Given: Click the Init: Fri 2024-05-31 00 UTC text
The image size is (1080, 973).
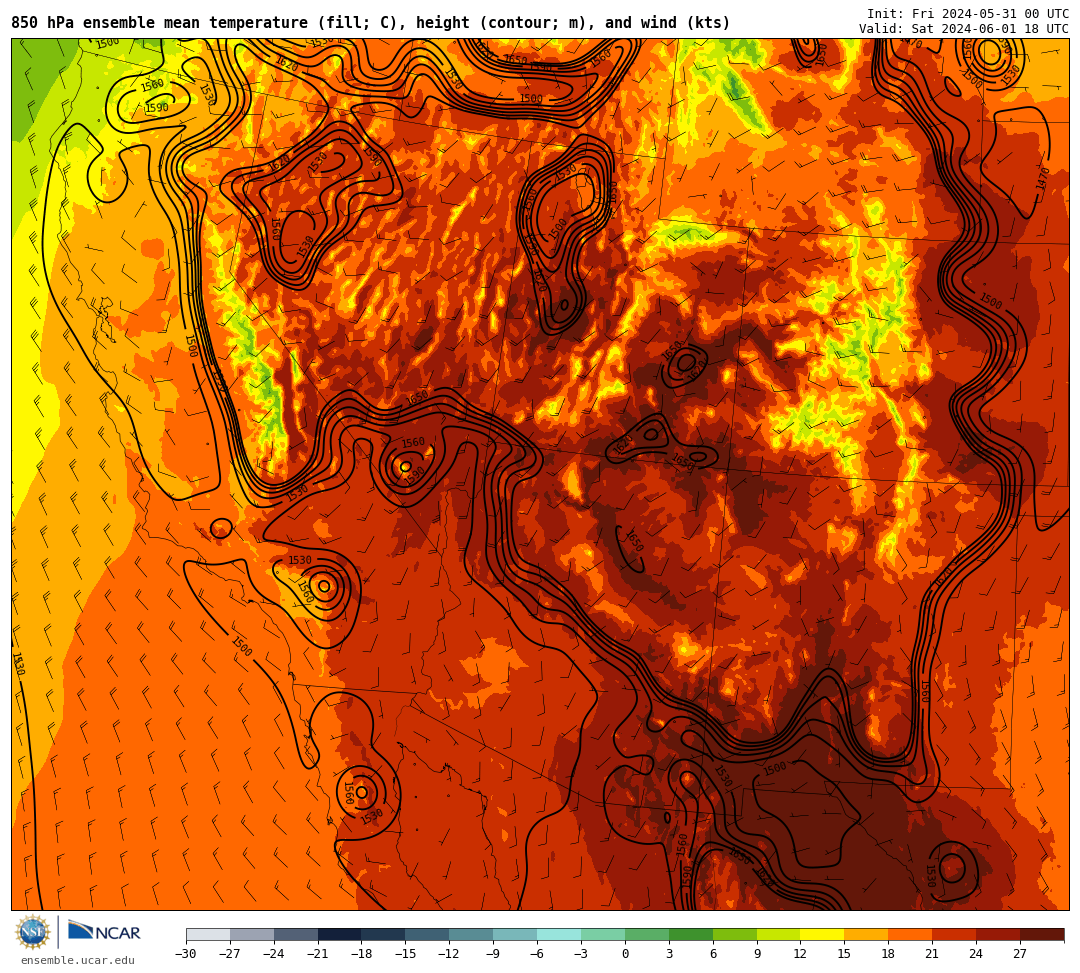Looking at the screenshot, I should point(968,14).
